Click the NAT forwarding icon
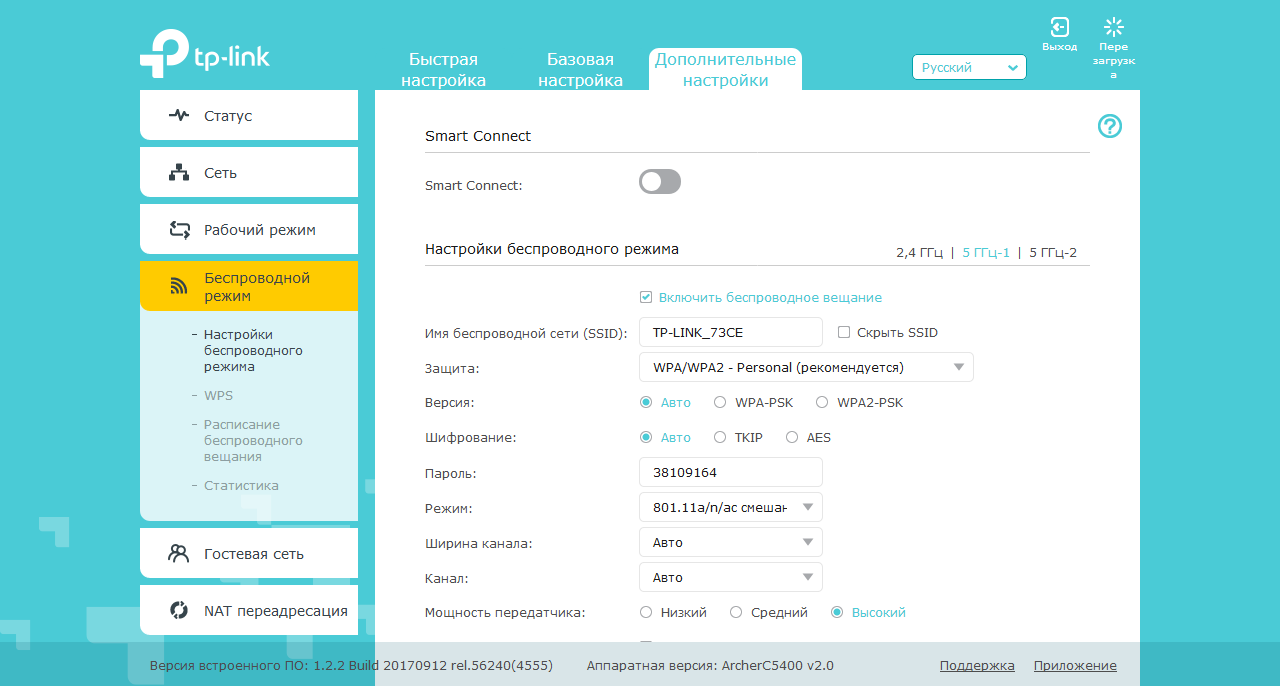The height and width of the screenshot is (686, 1280). click(179, 611)
